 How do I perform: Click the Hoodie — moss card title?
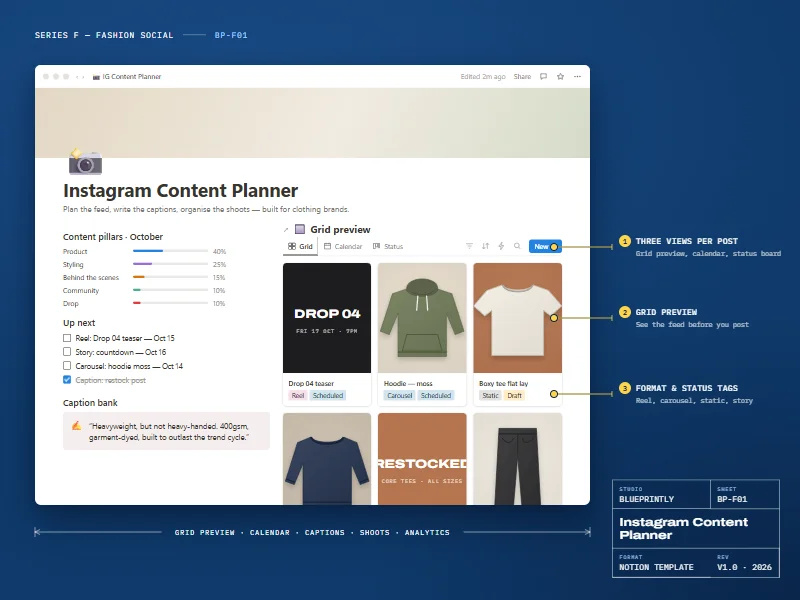408,384
